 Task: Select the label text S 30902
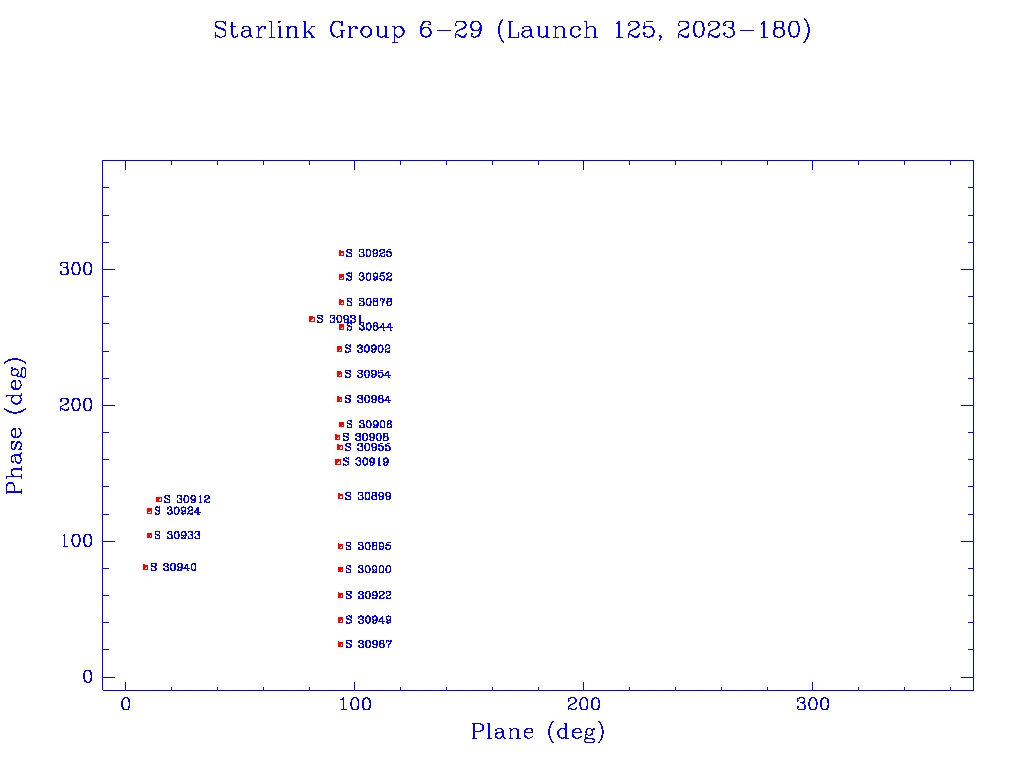coord(368,349)
